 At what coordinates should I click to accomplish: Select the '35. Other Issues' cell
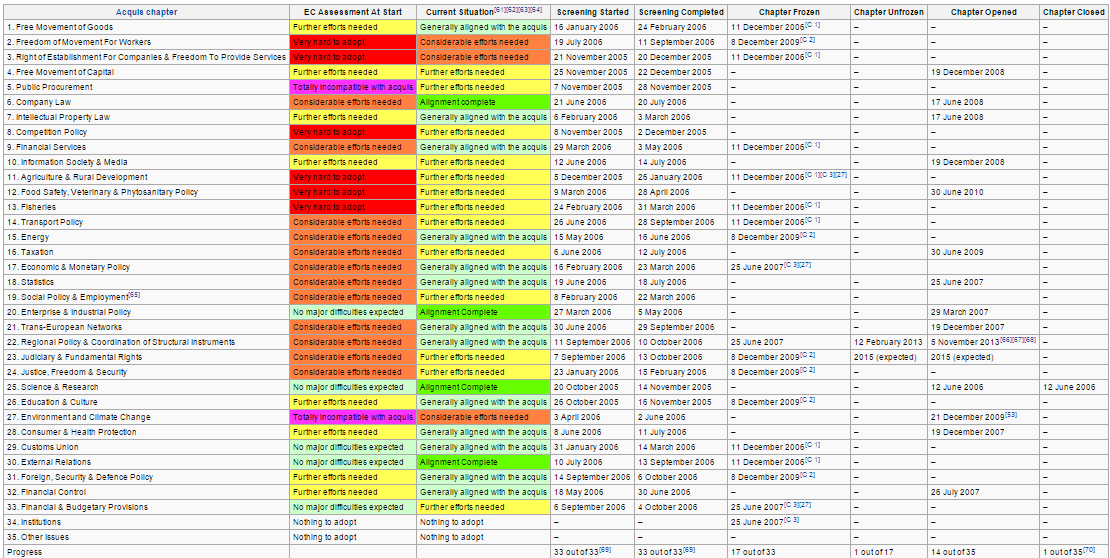(147, 537)
